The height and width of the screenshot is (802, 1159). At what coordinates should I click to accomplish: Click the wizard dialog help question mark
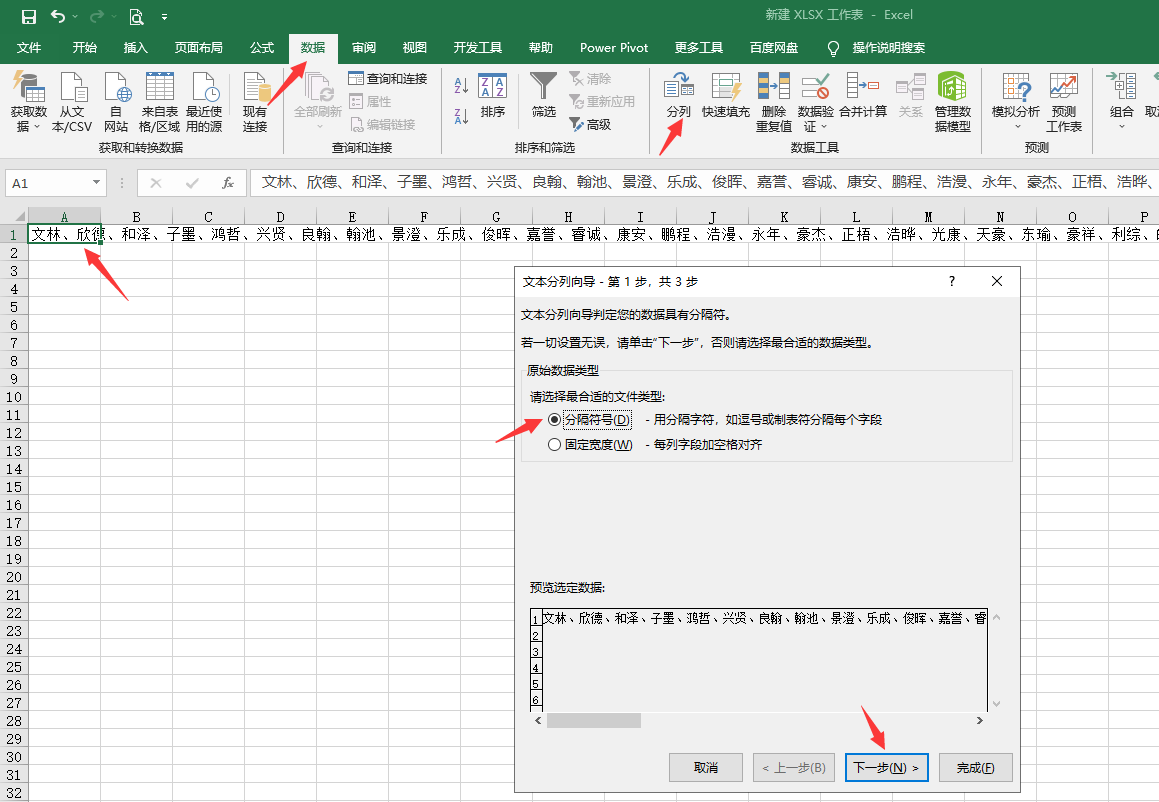click(951, 281)
